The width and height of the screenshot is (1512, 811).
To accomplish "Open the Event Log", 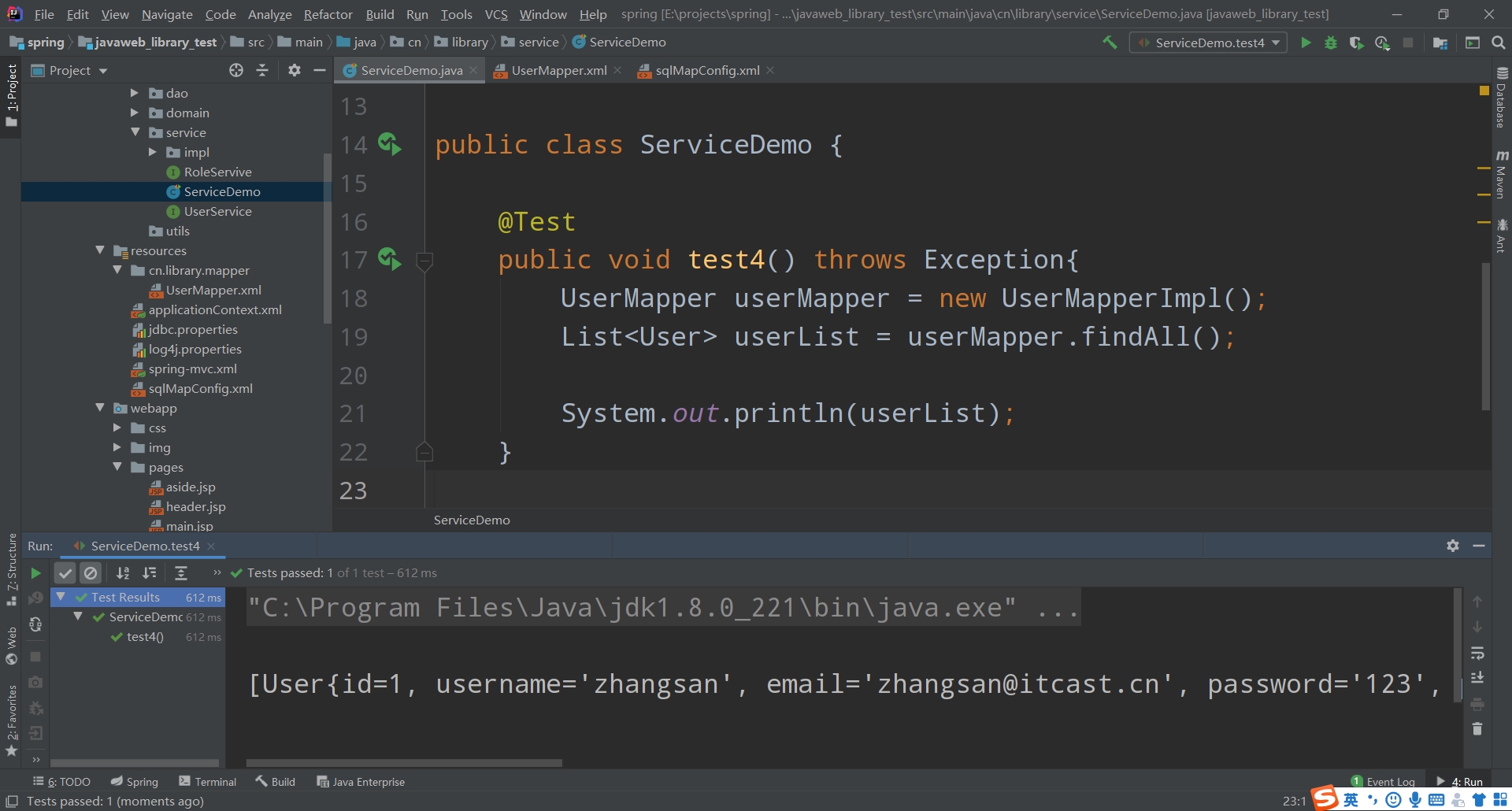I will tap(1391, 781).
